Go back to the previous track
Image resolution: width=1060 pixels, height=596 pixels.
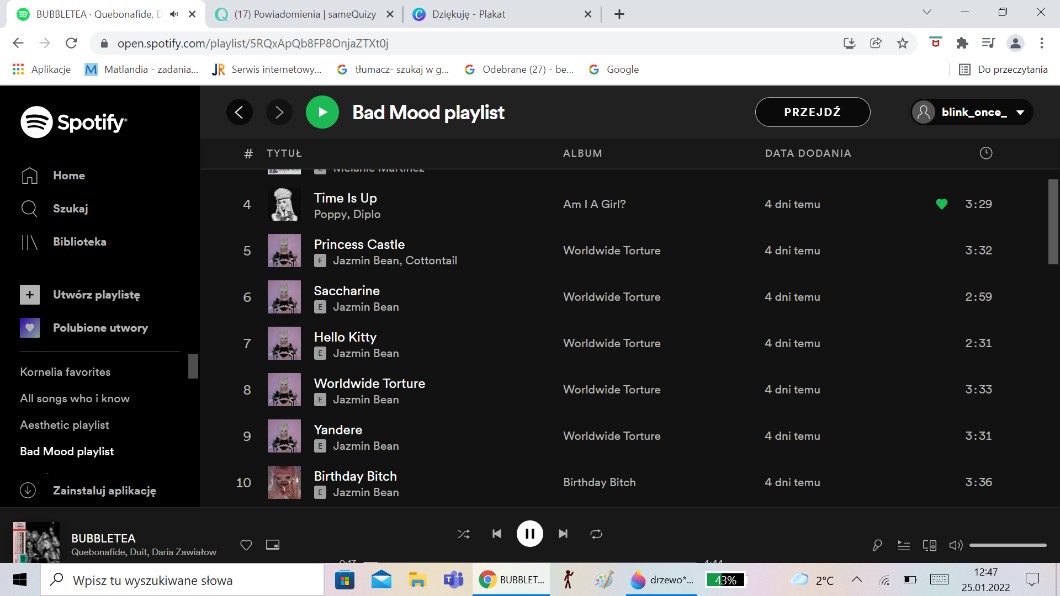(496, 534)
